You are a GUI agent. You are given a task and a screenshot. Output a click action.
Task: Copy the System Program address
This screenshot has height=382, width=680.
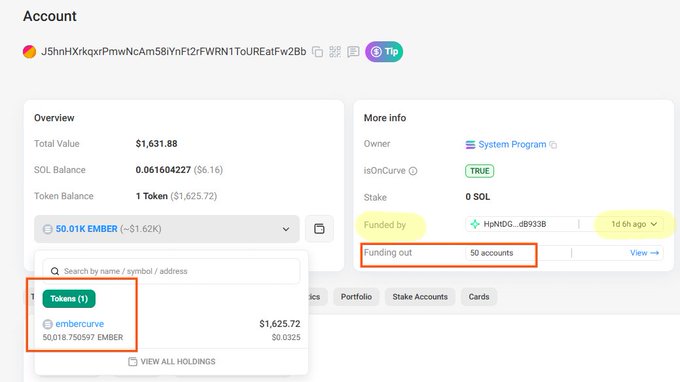point(553,145)
